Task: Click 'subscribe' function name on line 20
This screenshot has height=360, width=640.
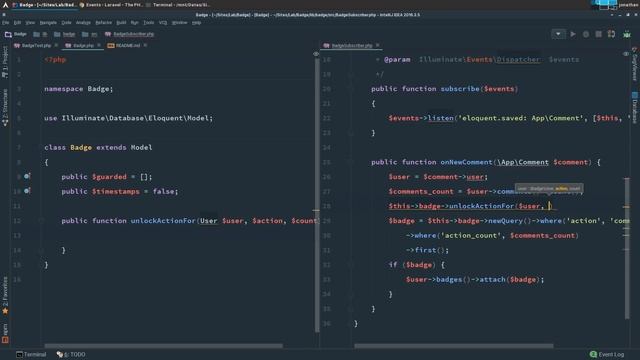Action: pyautogui.click(x=460, y=89)
